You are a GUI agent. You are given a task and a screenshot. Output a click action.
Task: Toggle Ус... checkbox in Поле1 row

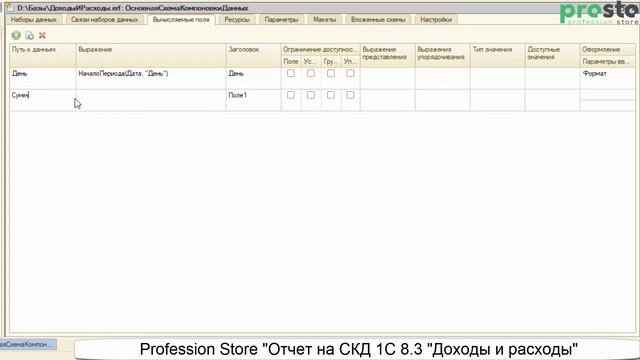click(311, 95)
